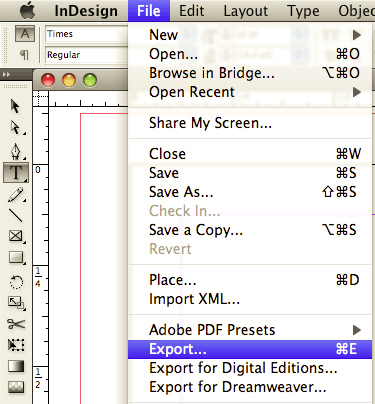Open the Apple menu
The height and width of the screenshot is (404, 375).
pyautogui.click(x=28, y=11)
